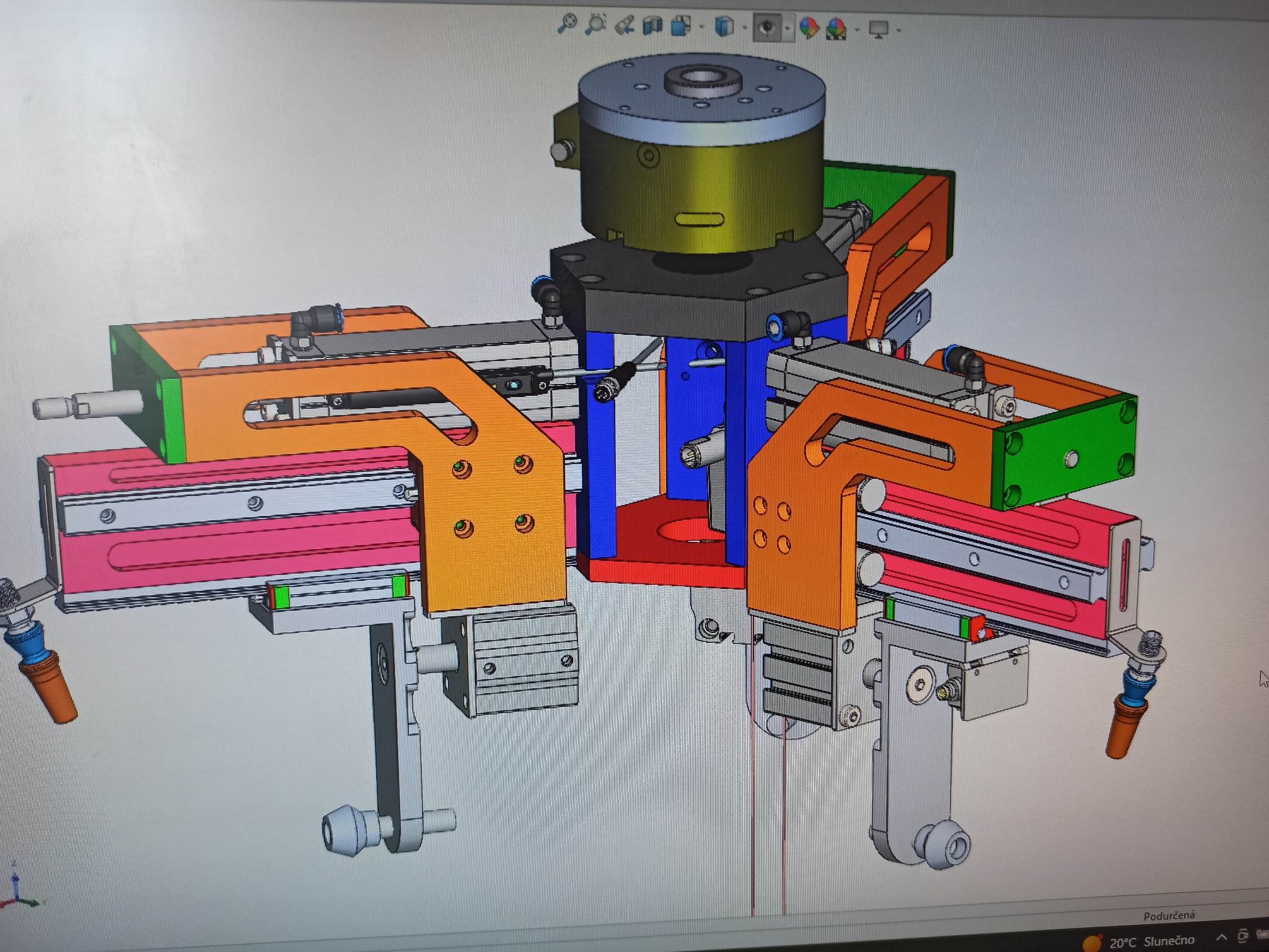
Task: Click the View Settings monitor icon
Action: (x=879, y=29)
